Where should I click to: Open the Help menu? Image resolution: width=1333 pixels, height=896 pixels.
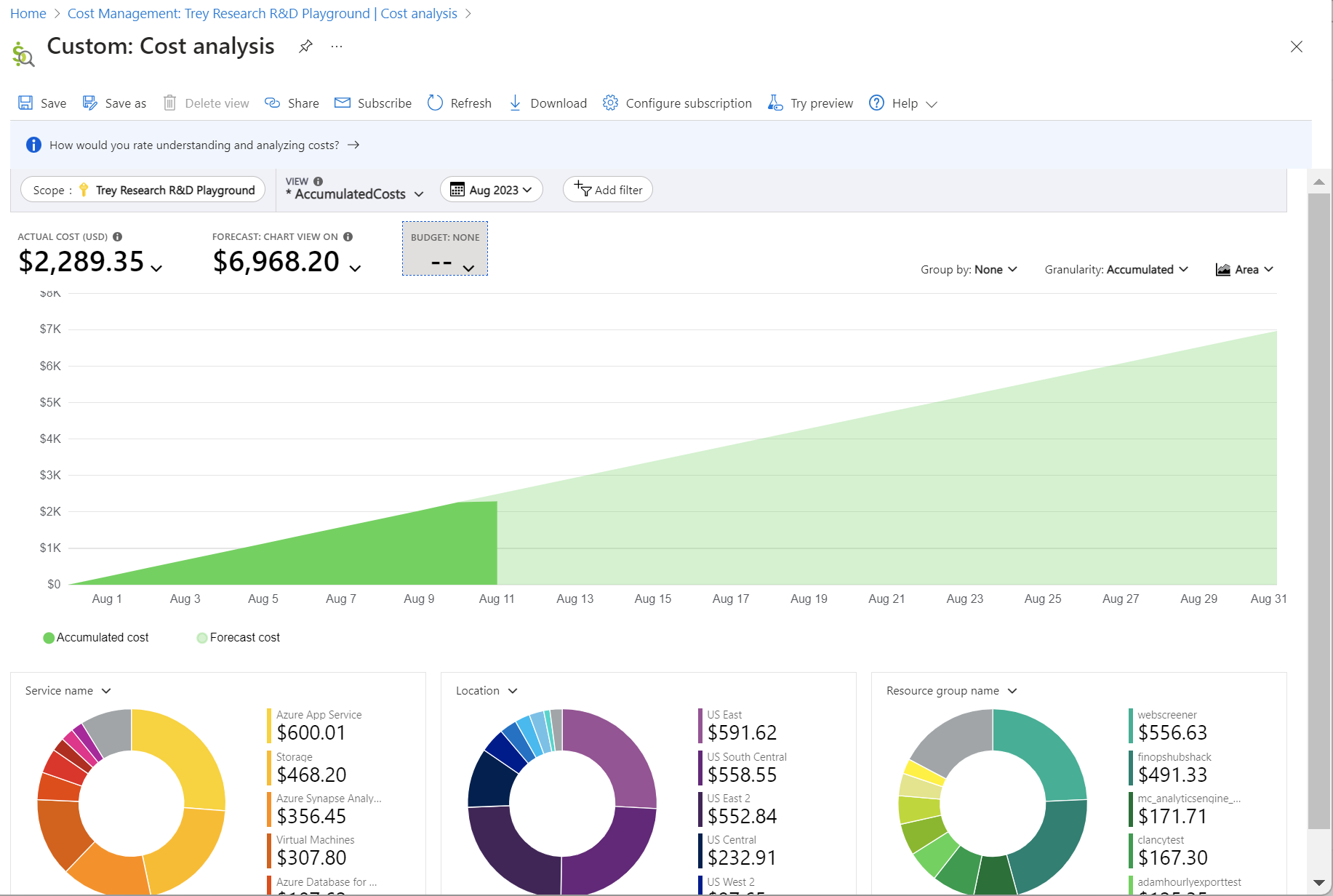(903, 103)
